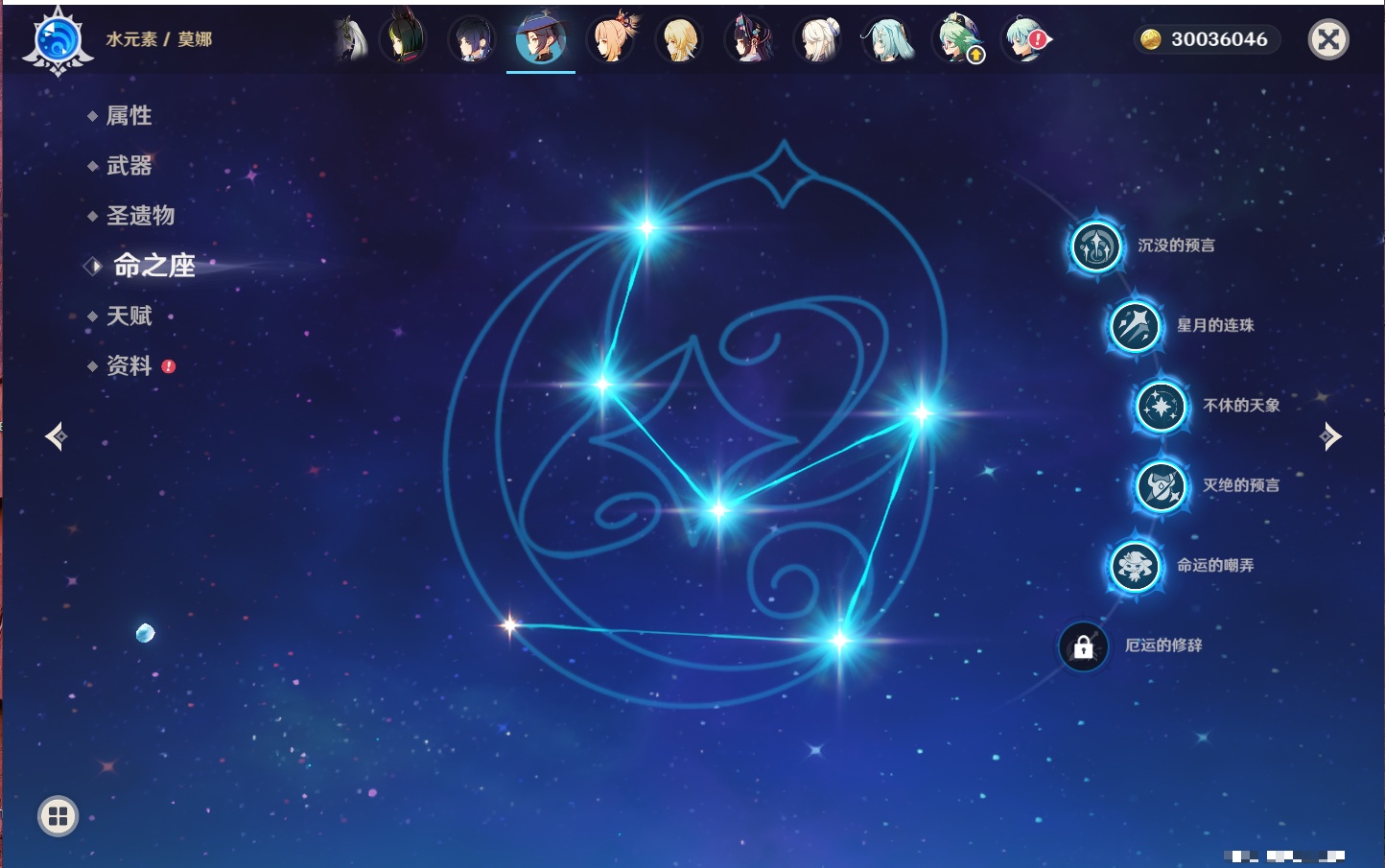The image size is (1385, 868).
Task: Switch to the avatar with red exclamation badge
Action: point(1026,40)
